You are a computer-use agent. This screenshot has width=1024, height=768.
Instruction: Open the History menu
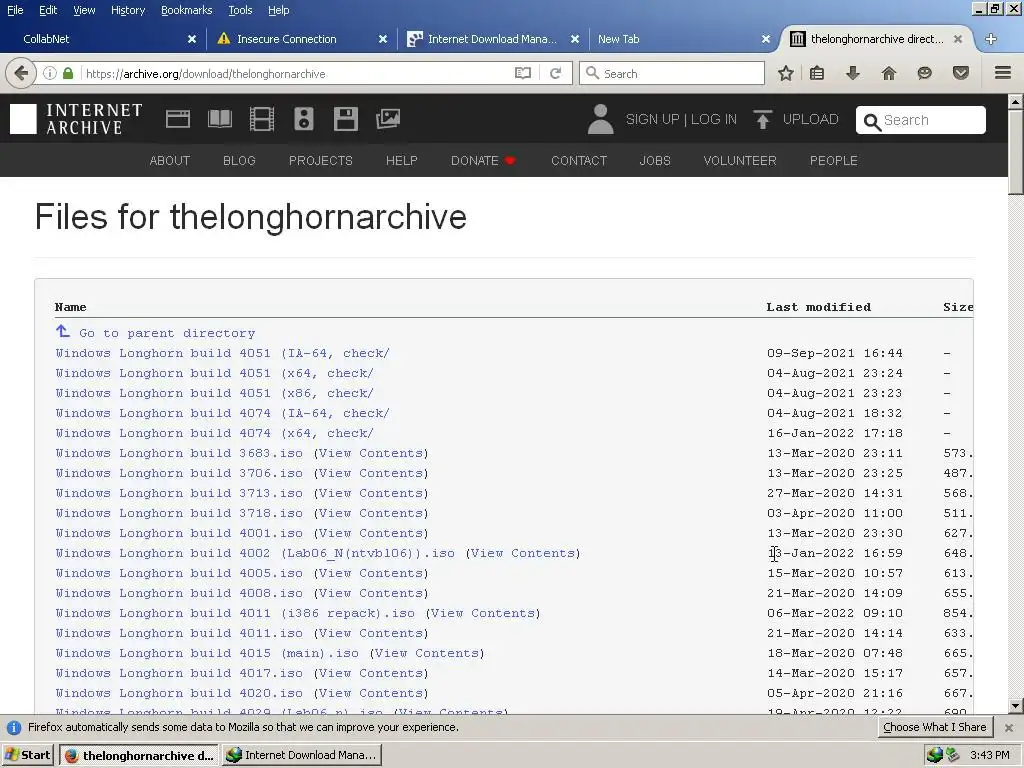pos(128,10)
